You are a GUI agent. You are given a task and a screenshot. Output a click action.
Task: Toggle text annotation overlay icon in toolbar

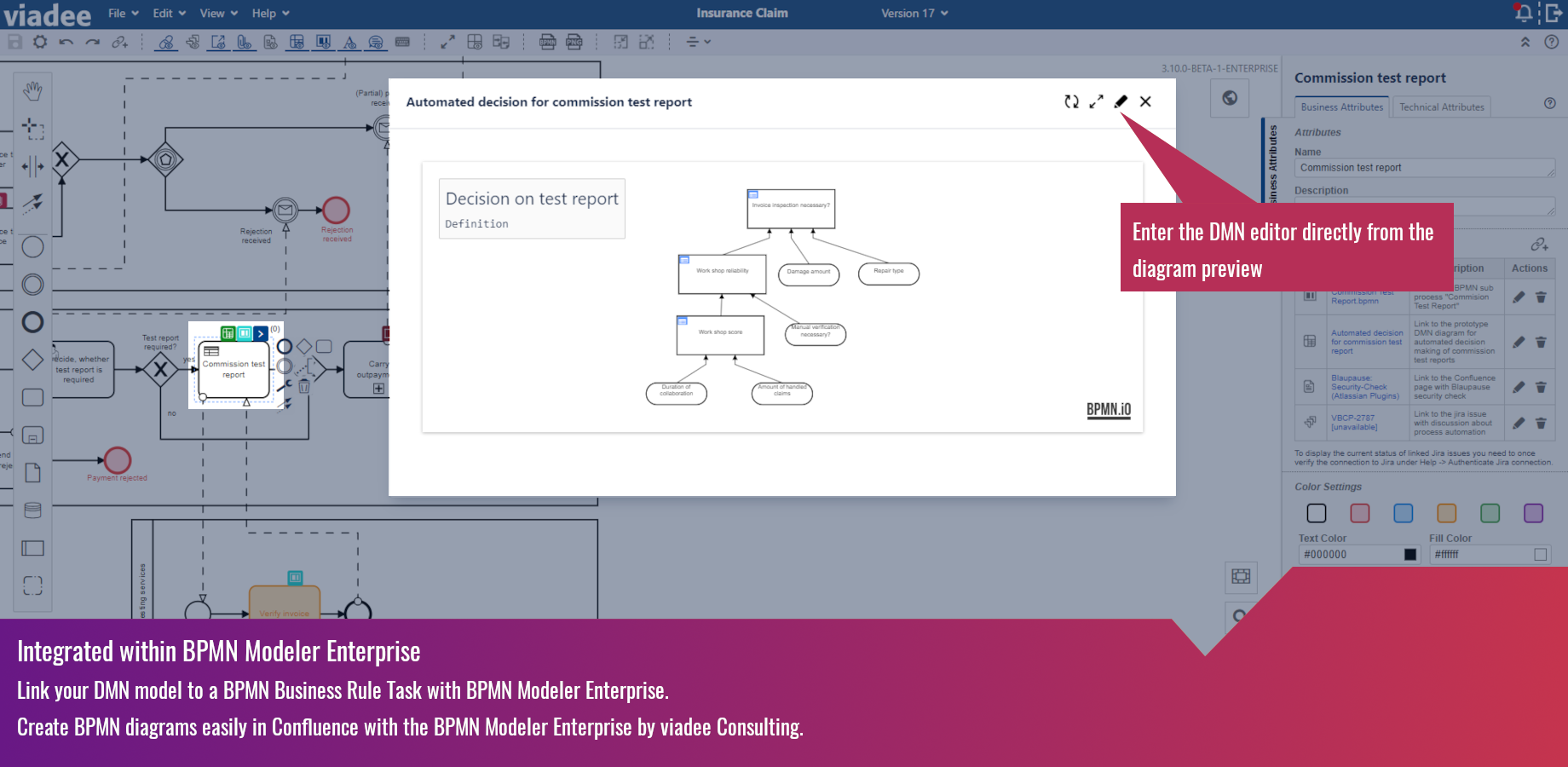pos(349,42)
